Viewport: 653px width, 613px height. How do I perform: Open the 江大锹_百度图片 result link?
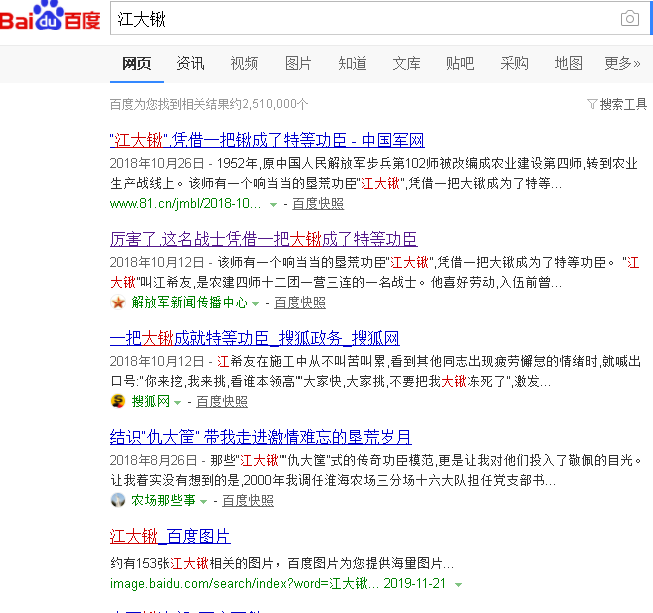[170, 535]
